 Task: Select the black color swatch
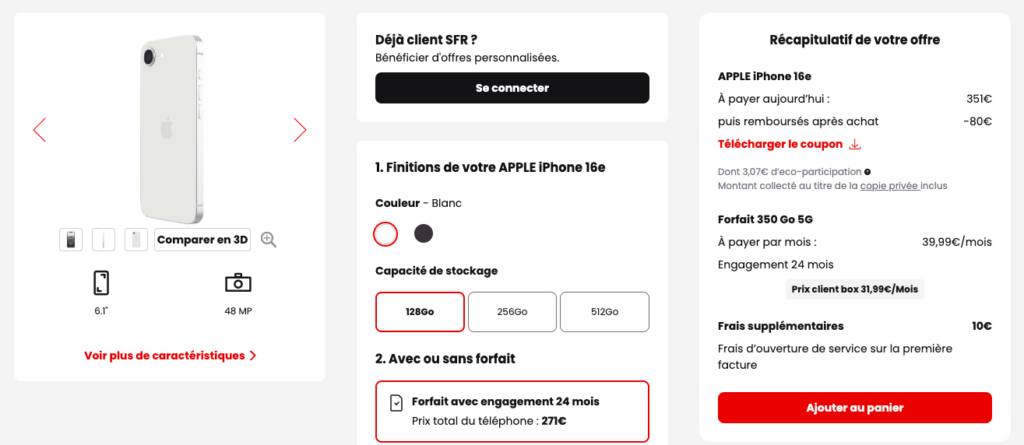point(424,234)
